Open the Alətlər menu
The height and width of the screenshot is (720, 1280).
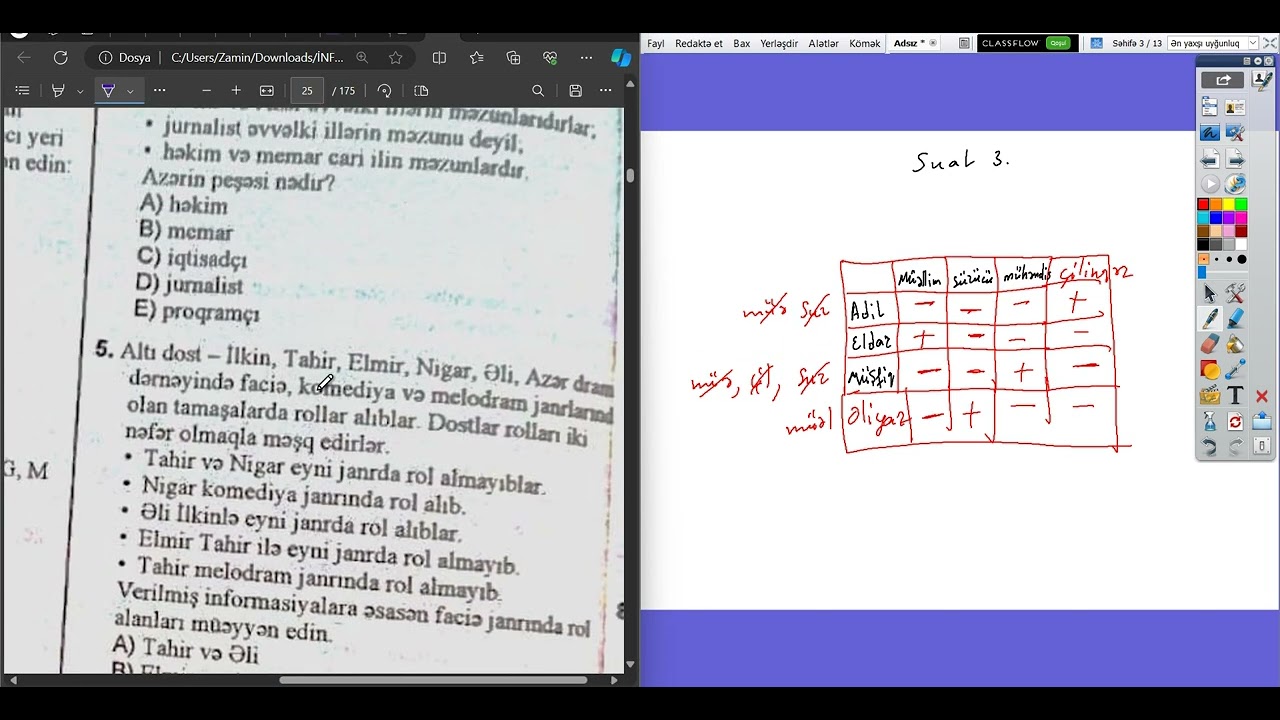[824, 44]
